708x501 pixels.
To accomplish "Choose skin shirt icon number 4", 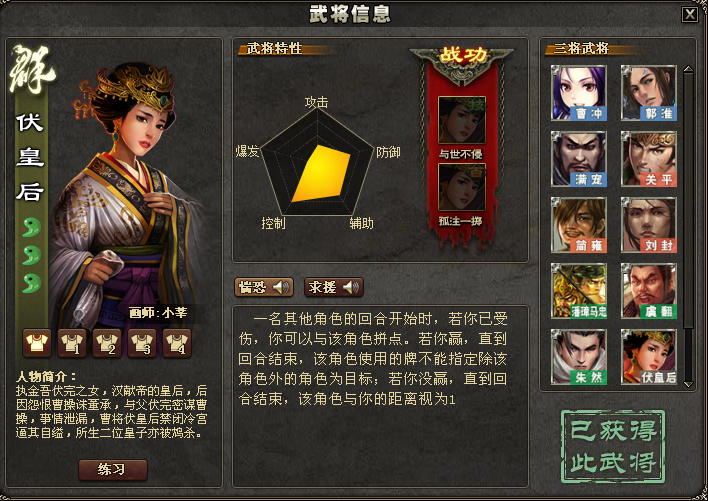I will [177, 343].
